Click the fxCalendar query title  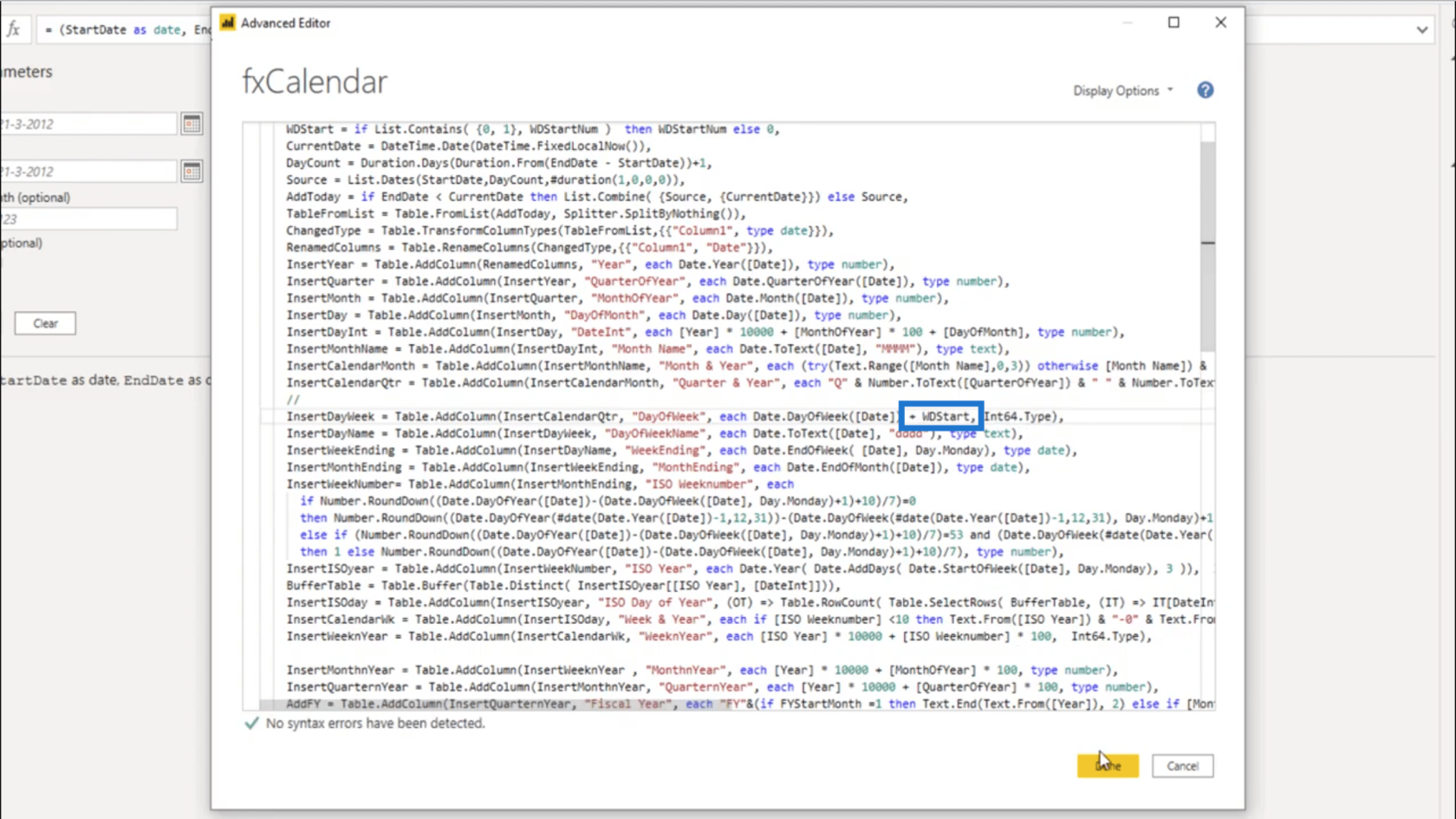pos(315,81)
